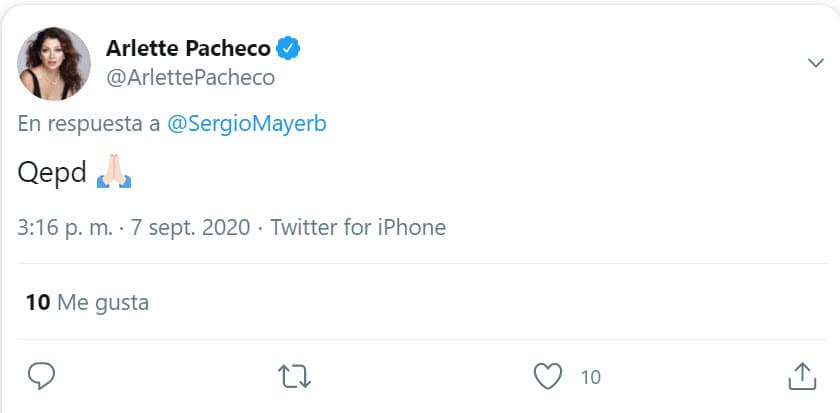View the Me gusta likes list
840x413 pixels.
(x=103, y=301)
